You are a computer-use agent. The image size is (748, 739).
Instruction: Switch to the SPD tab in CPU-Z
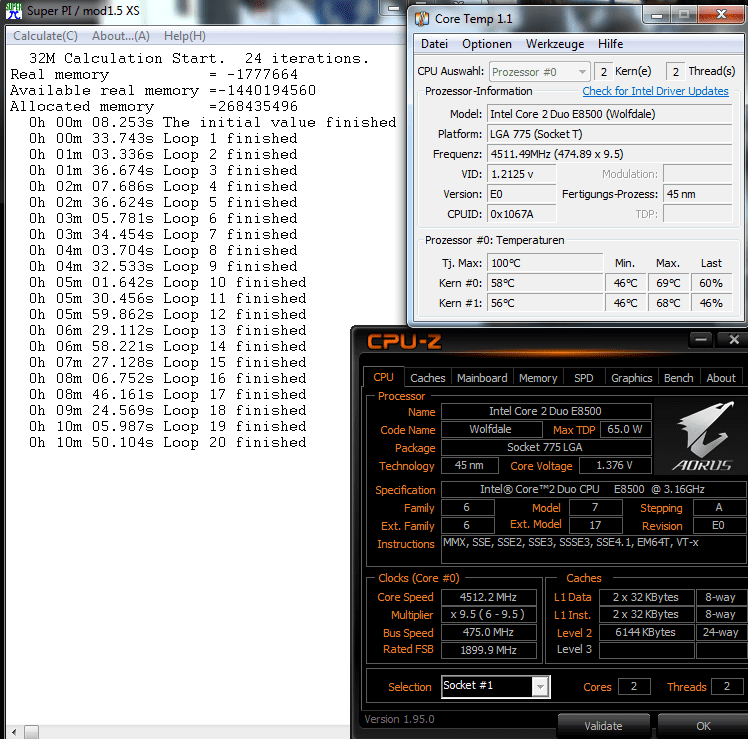[583, 378]
